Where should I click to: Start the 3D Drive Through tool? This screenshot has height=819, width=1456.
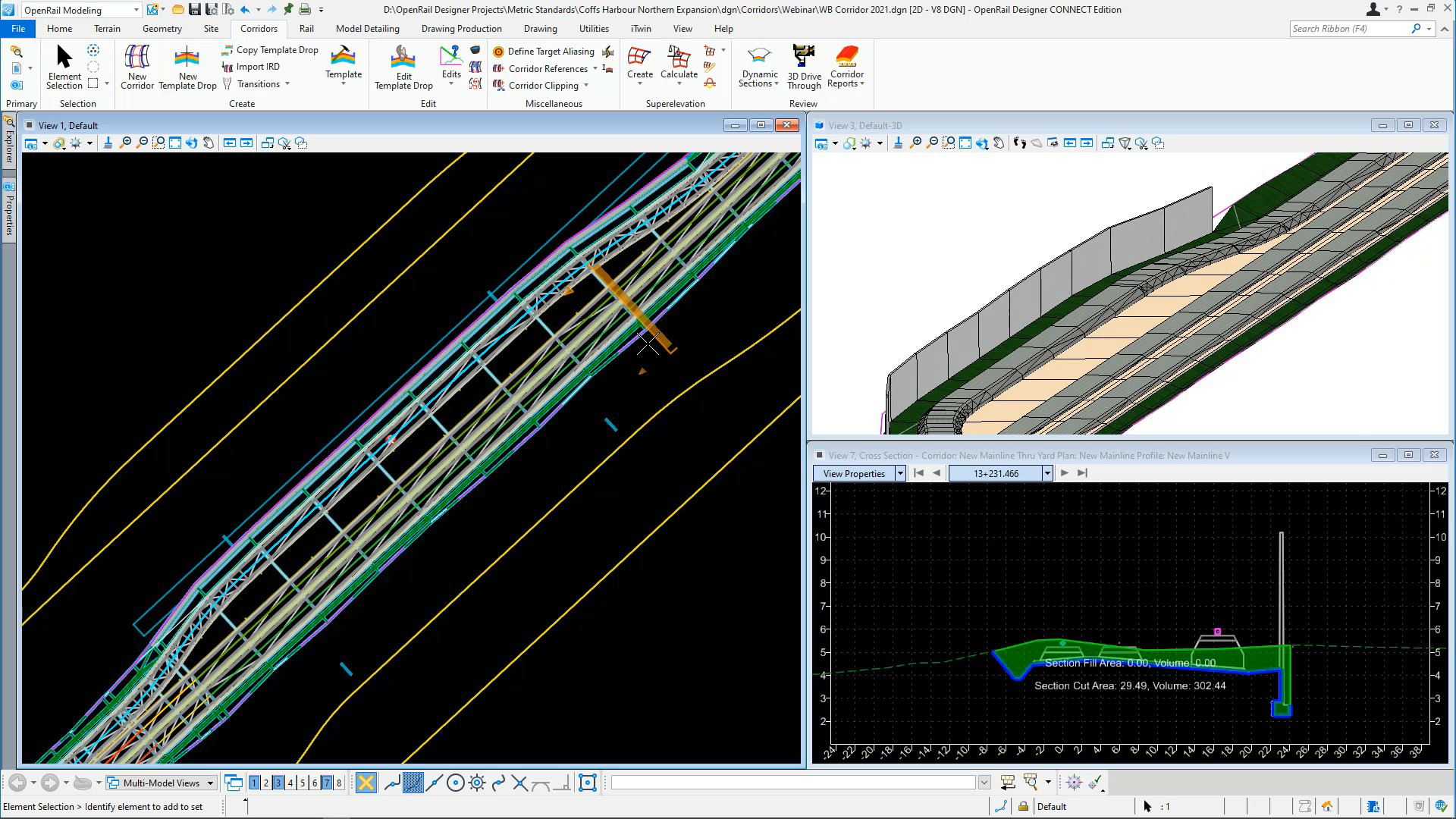[x=804, y=66]
